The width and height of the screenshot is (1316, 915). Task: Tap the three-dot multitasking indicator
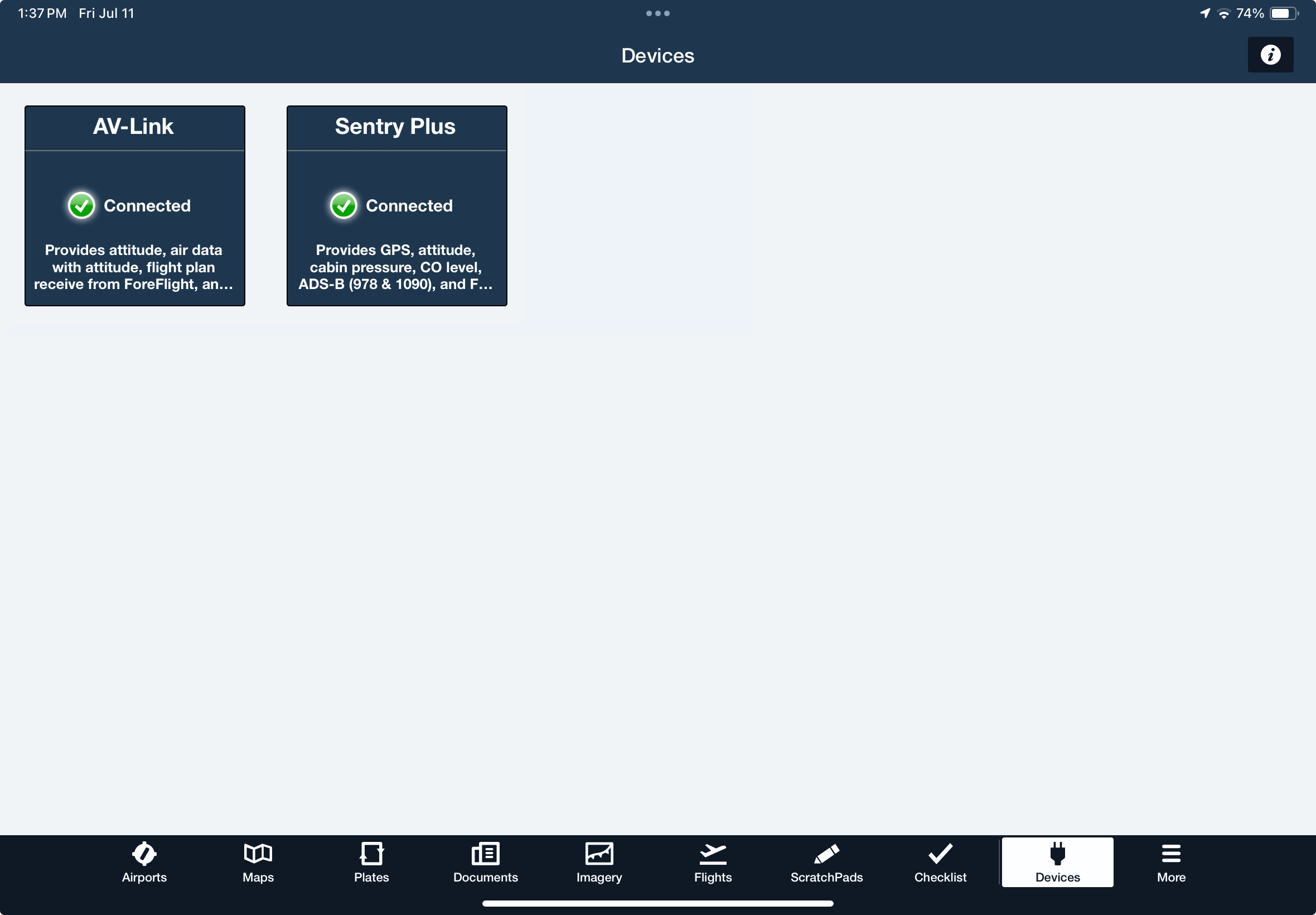(657, 13)
